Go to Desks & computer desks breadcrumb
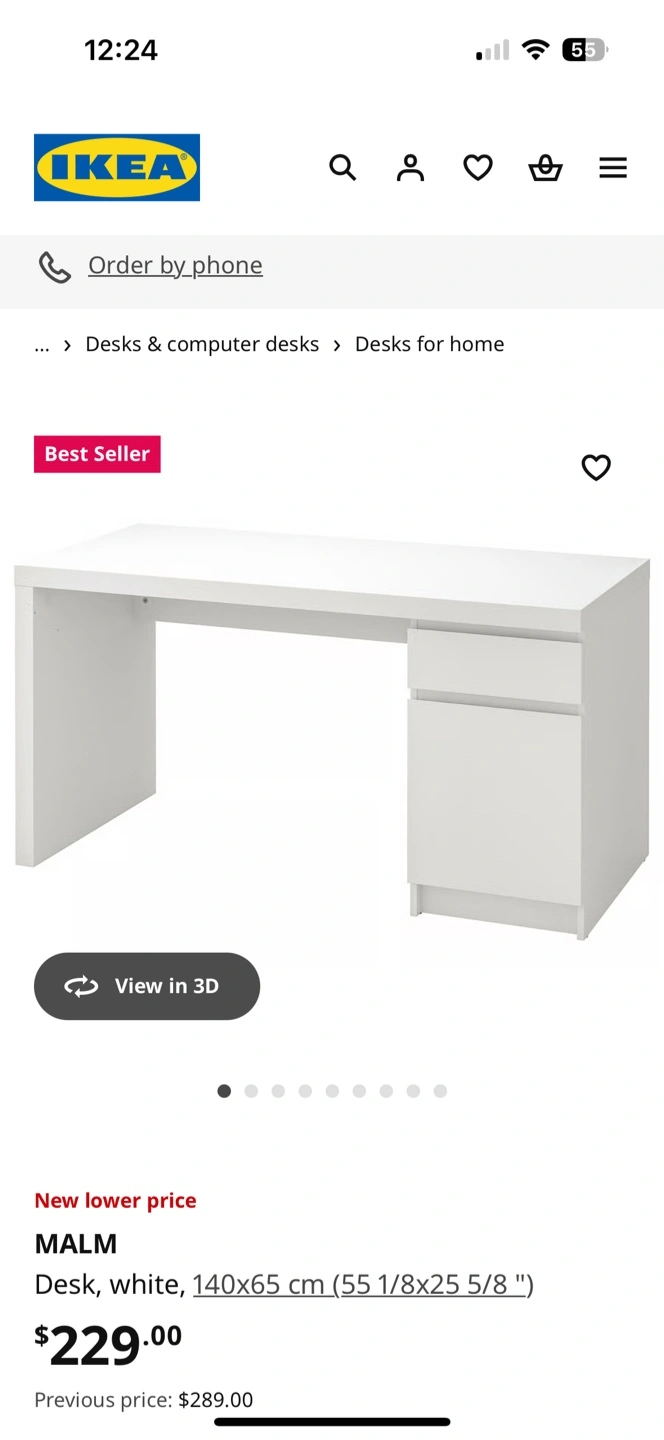 click(202, 344)
